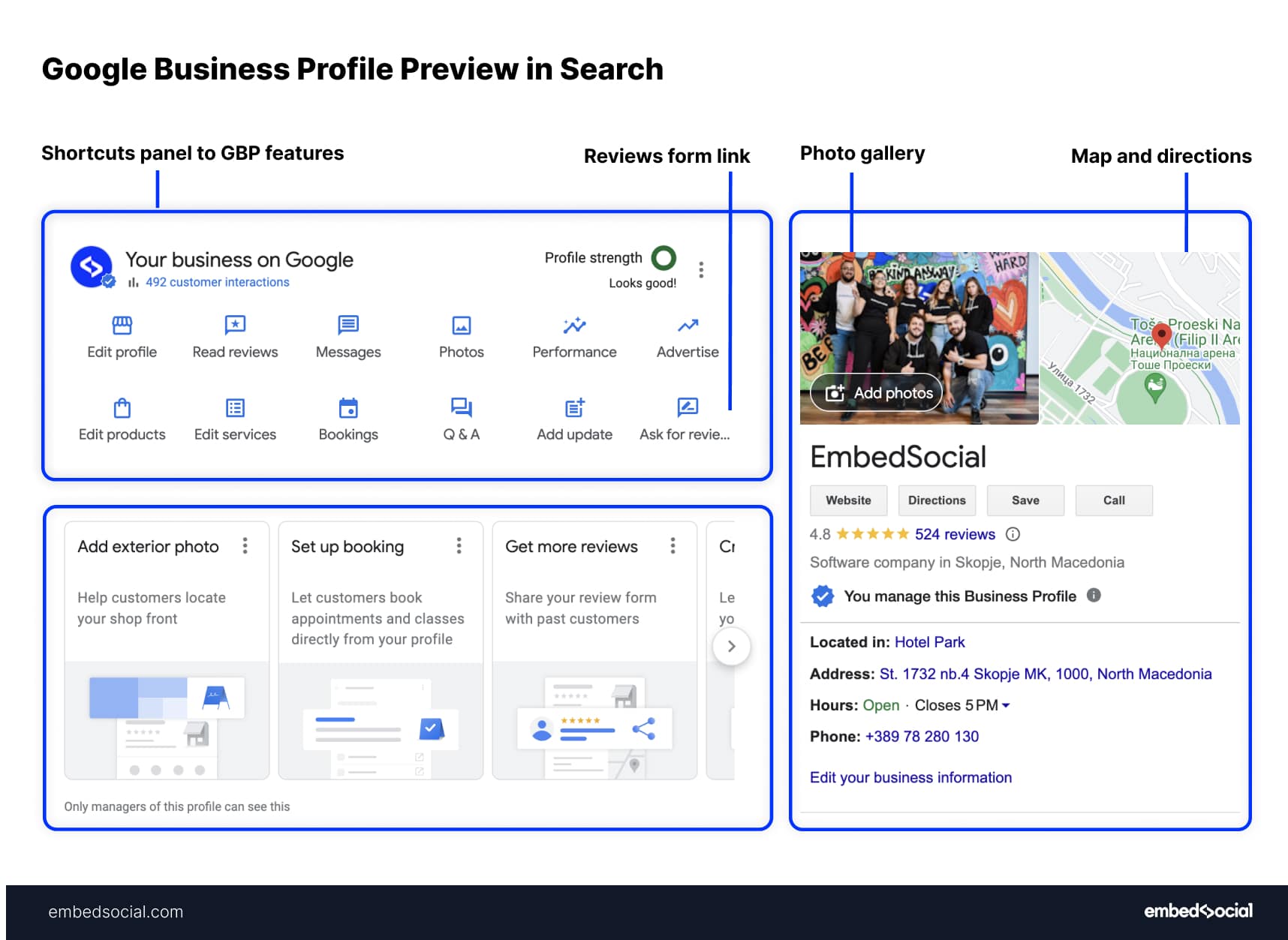Select the Edit profile shortcut icon
This screenshot has width=1288, height=940.
click(x=121, y=326)
